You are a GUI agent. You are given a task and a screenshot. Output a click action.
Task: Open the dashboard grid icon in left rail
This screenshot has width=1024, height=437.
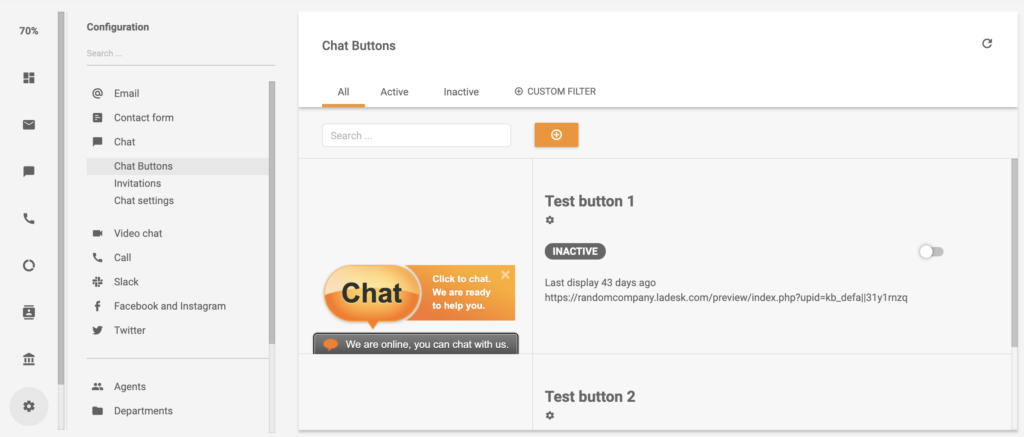(x=29, y=78)
